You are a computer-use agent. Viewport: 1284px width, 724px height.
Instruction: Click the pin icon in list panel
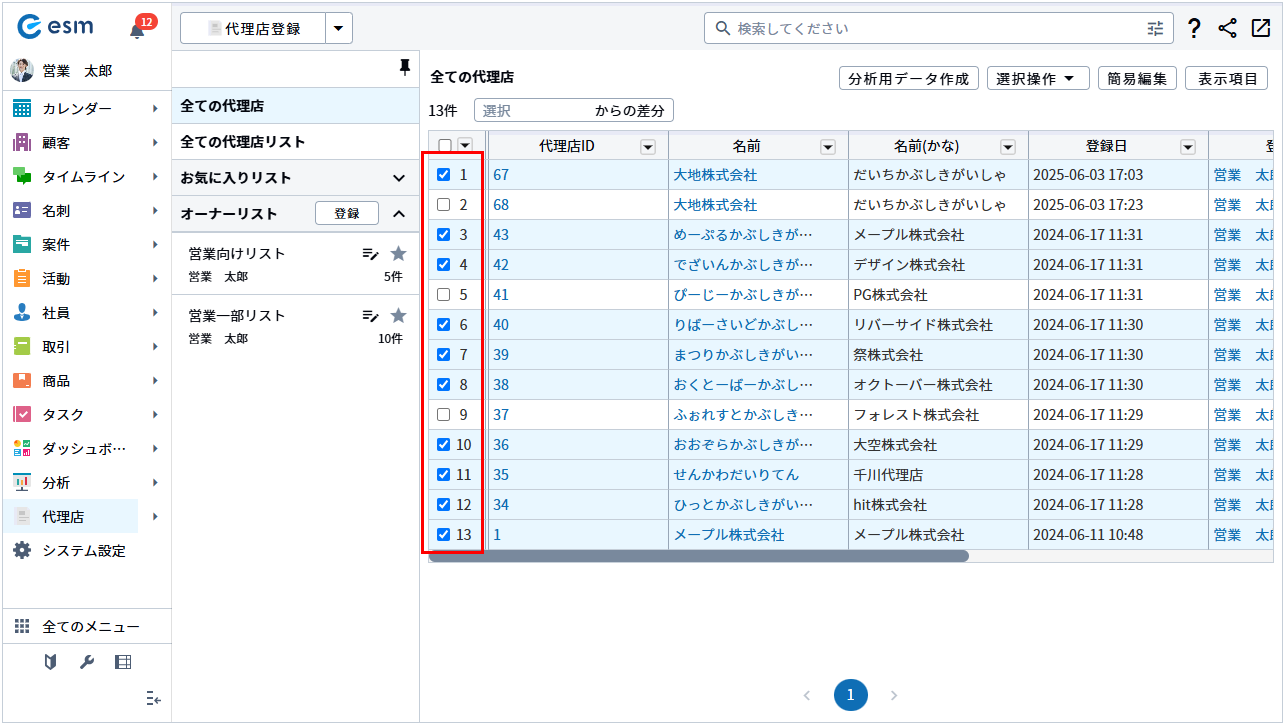pos(404,67)
